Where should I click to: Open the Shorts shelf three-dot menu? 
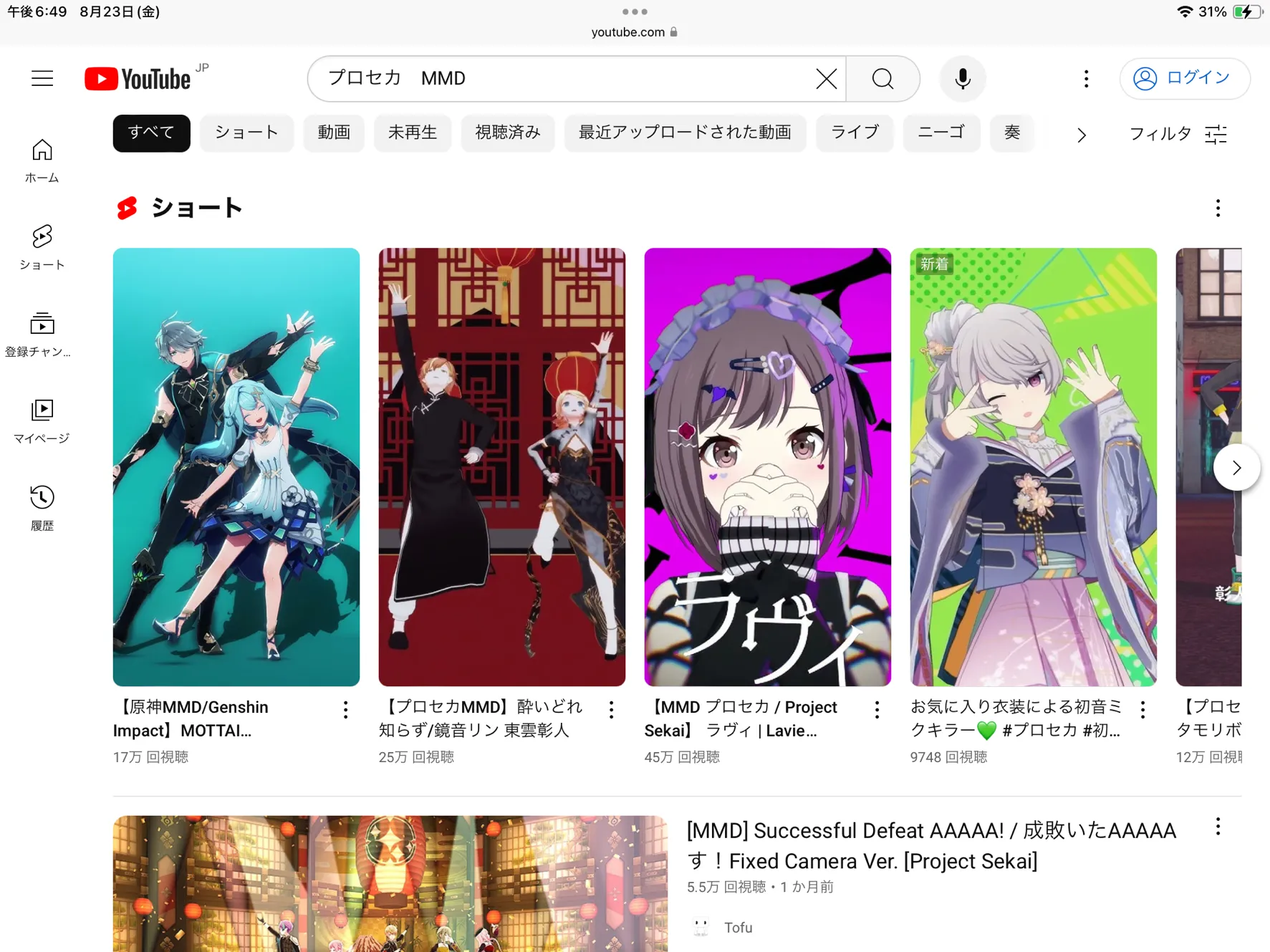tap(1218, 208)
